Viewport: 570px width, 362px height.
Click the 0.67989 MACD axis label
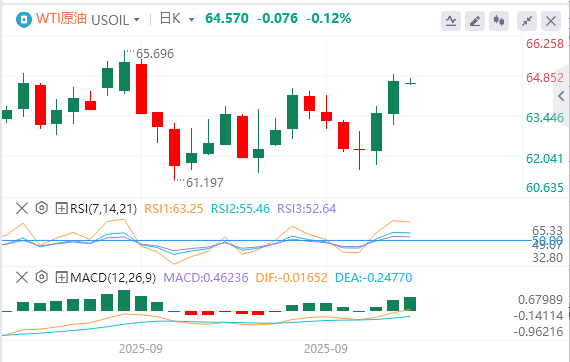click(540, 300)
